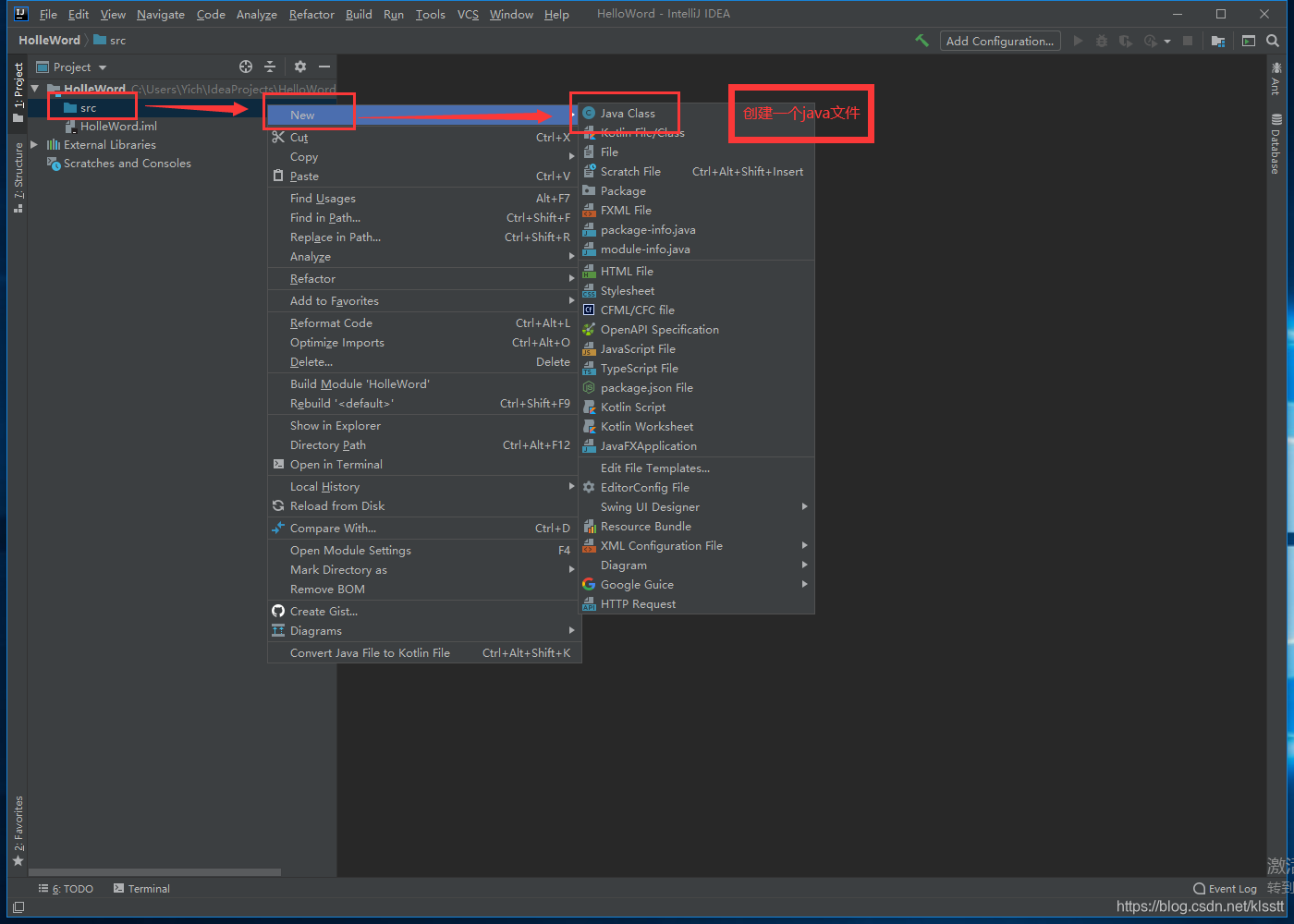The height and width of the screenshot is (924, 1294).
Task: Expand XML Configuration File submenu
Action: pos(697,545)
